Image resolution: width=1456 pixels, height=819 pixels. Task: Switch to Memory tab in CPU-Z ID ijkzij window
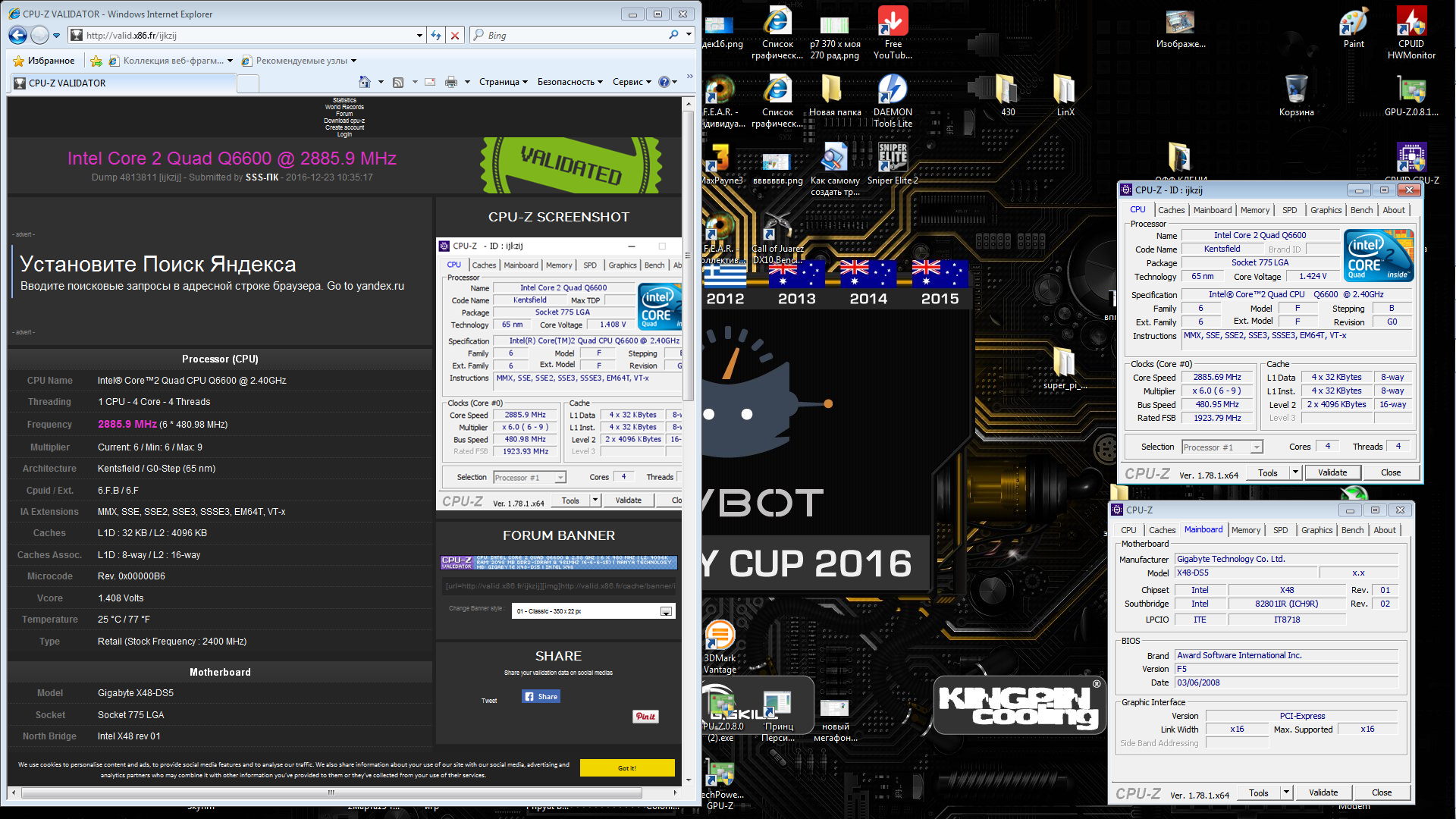[x=1254, y=210]
